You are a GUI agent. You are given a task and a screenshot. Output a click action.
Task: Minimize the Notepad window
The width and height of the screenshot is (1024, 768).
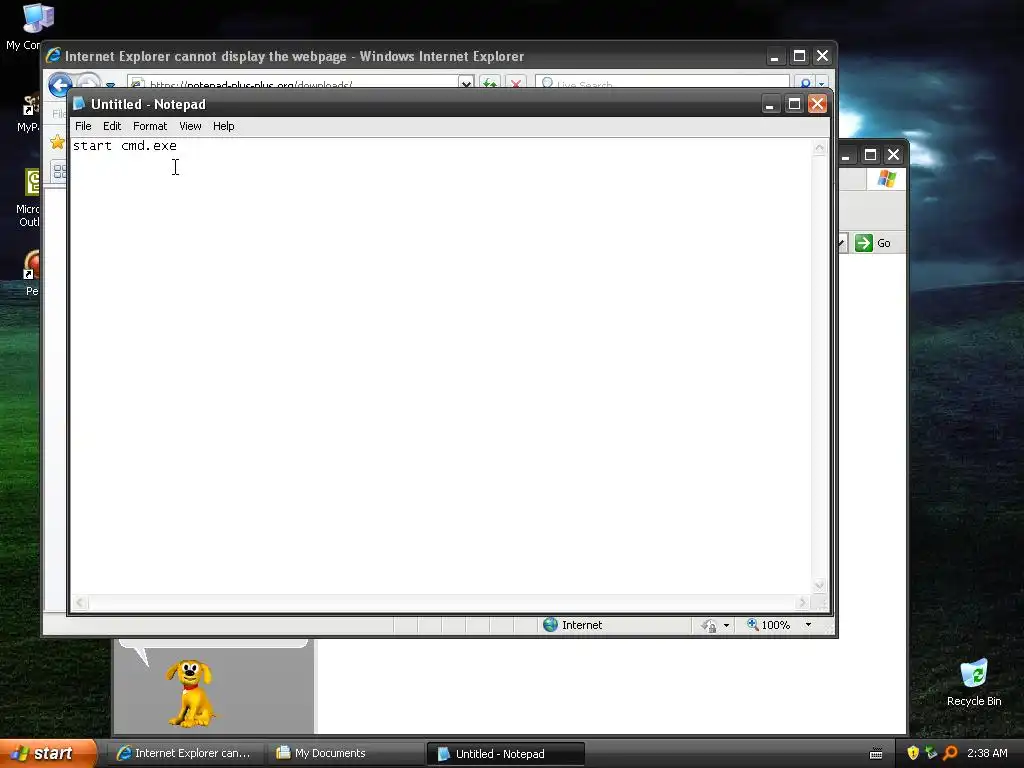click(x=771, y=104)
